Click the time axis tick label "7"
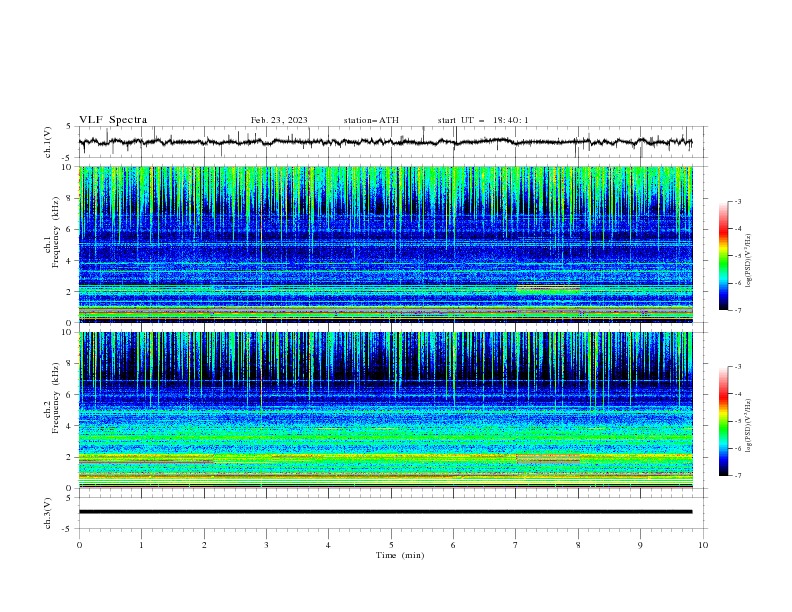This screenshot has width=792, height=612. [516, 545]
